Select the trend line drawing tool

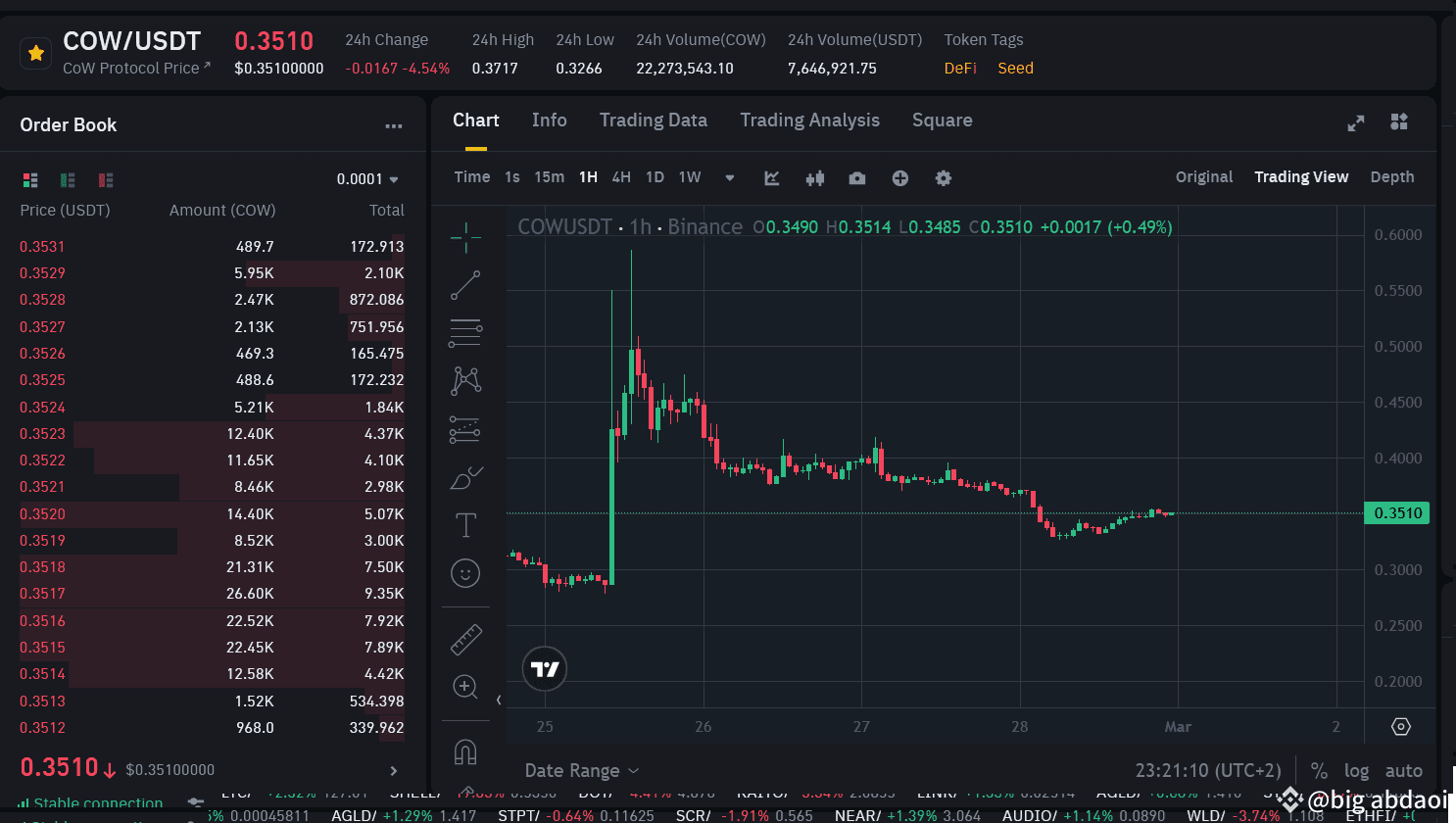(465, 285)
